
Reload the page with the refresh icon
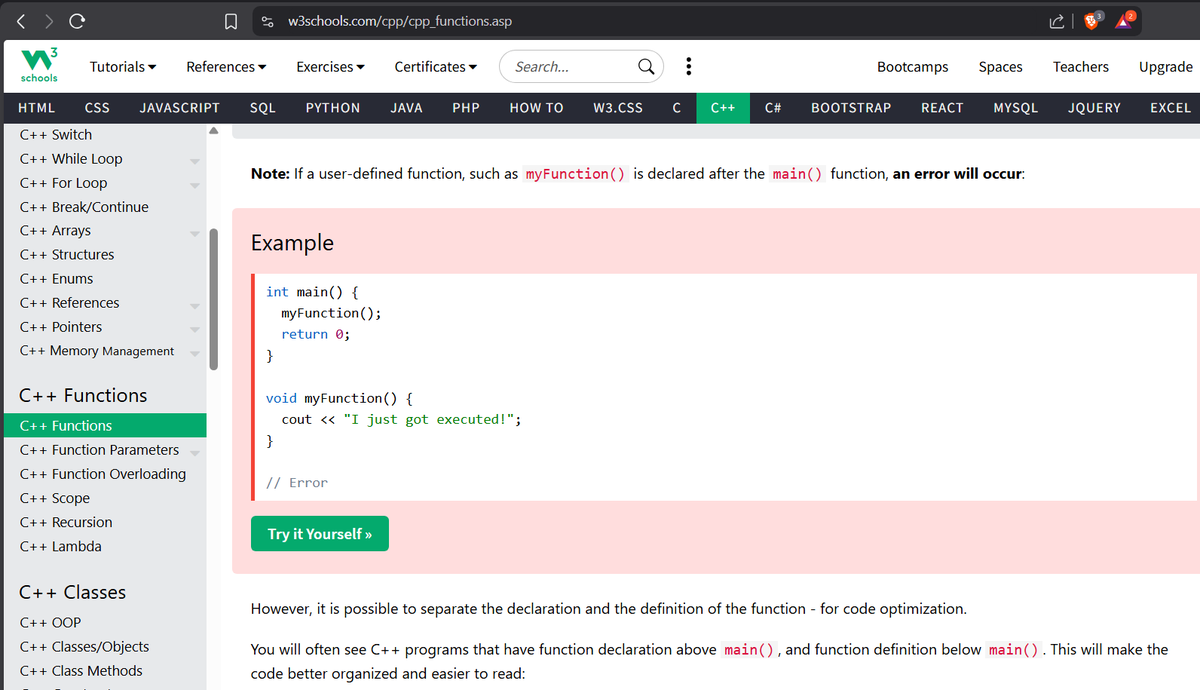click(x=78, y=20)
